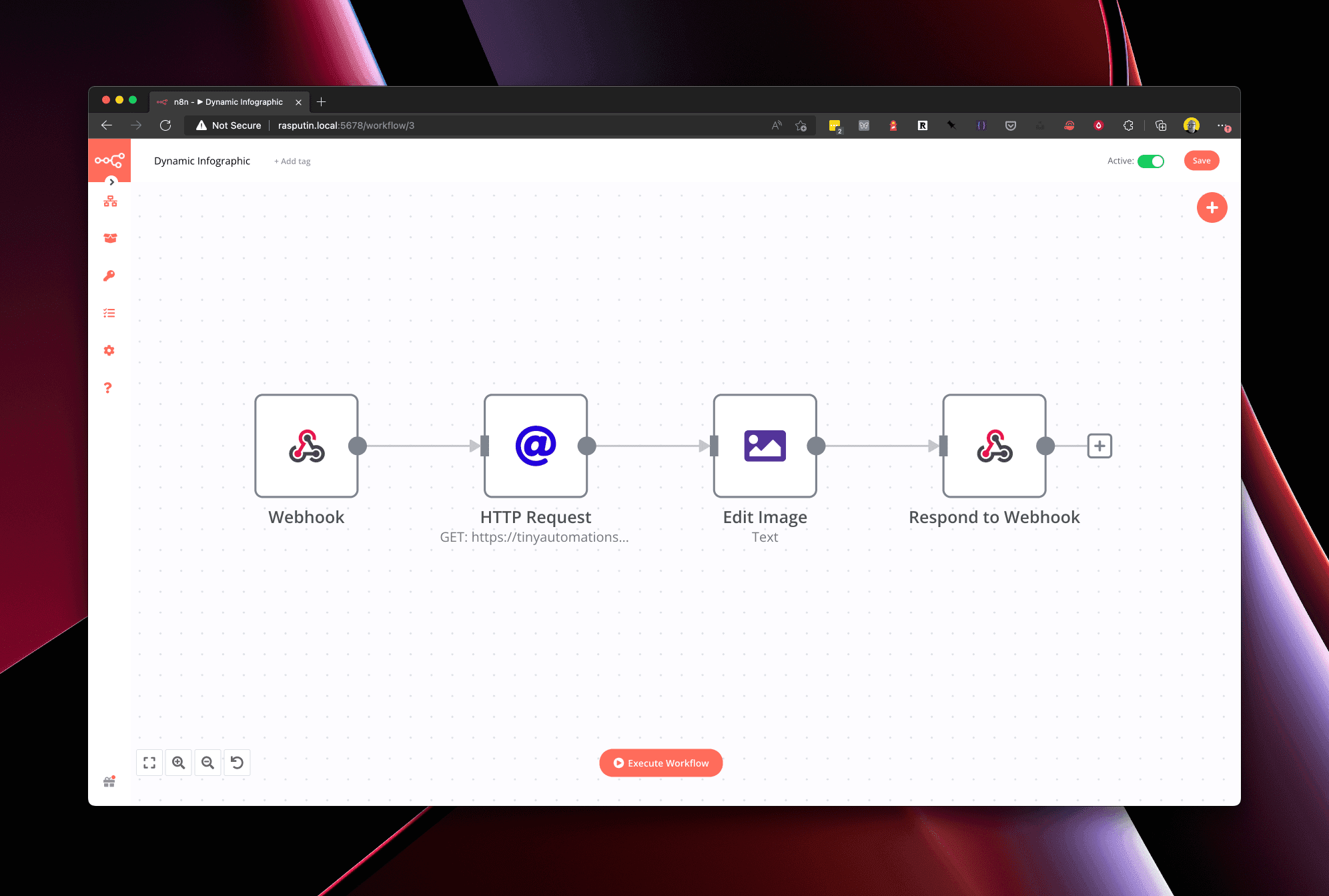1329x896 pixels.
Task: Expand node after Respond to Webhook
Action: 1098,445
